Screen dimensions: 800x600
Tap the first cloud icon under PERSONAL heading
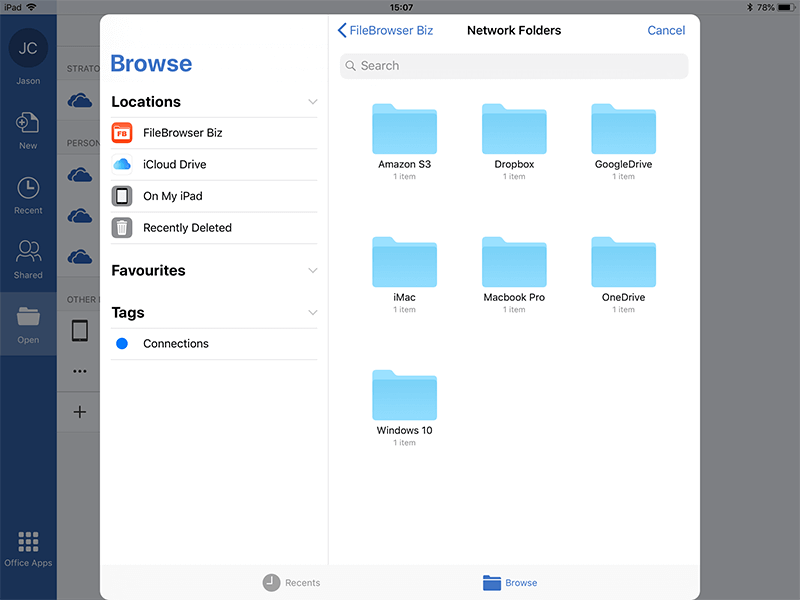(80, 175)
